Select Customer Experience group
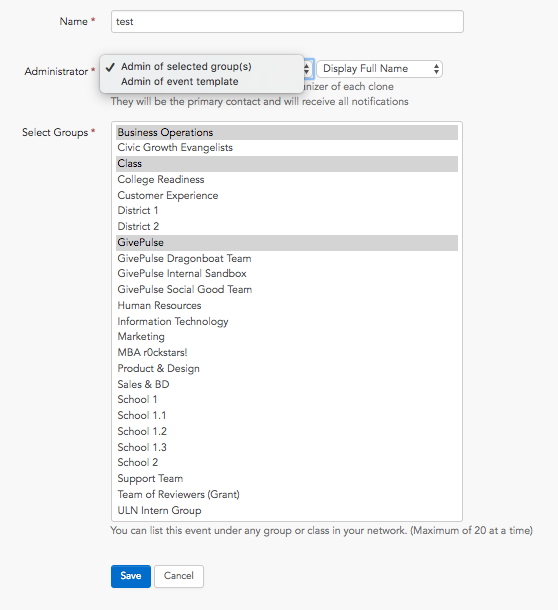 point(287,195)
